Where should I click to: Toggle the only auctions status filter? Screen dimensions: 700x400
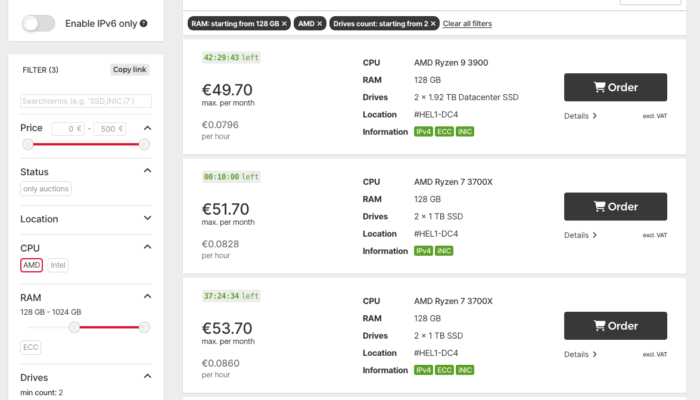coord(45,189)
